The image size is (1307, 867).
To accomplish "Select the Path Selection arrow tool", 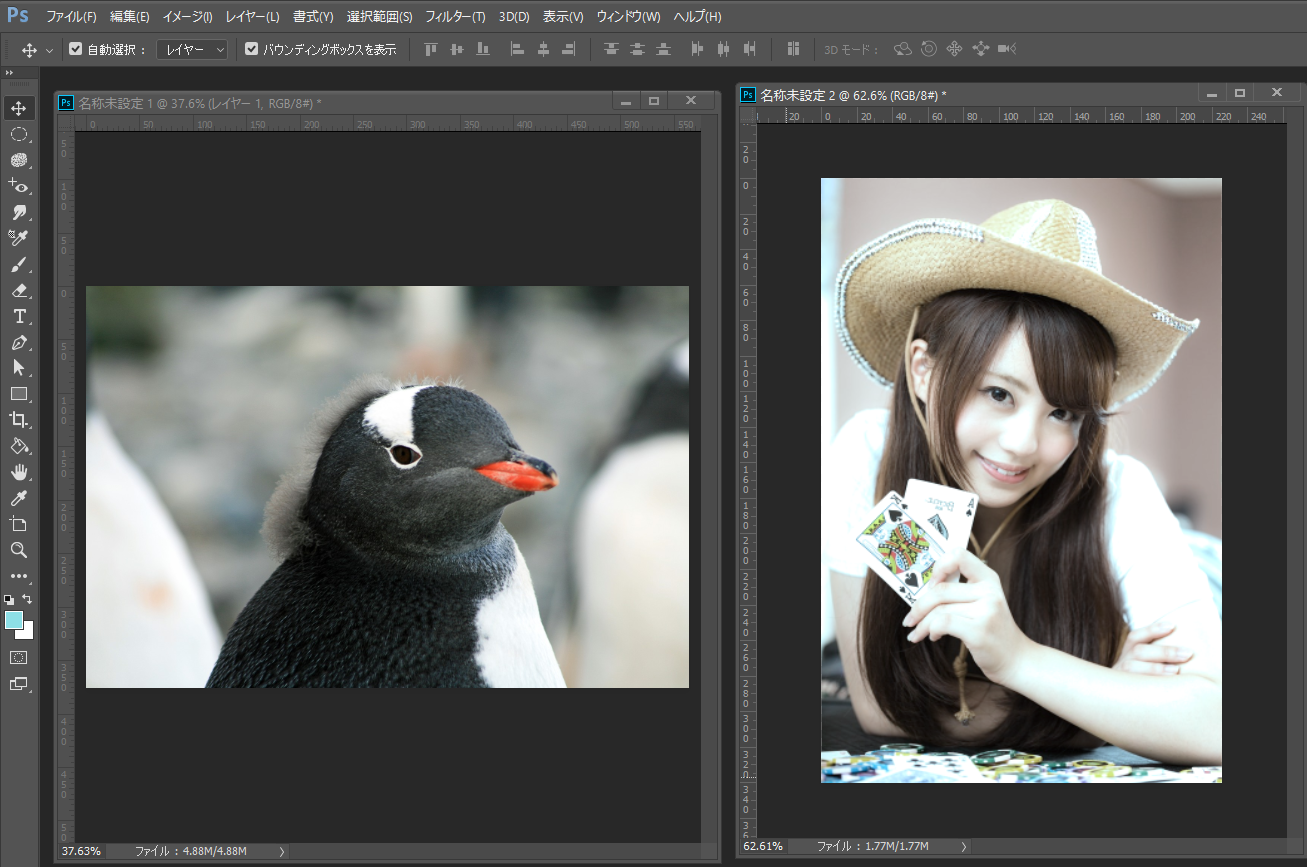I will pyautogui.click(x=19, y=368).
